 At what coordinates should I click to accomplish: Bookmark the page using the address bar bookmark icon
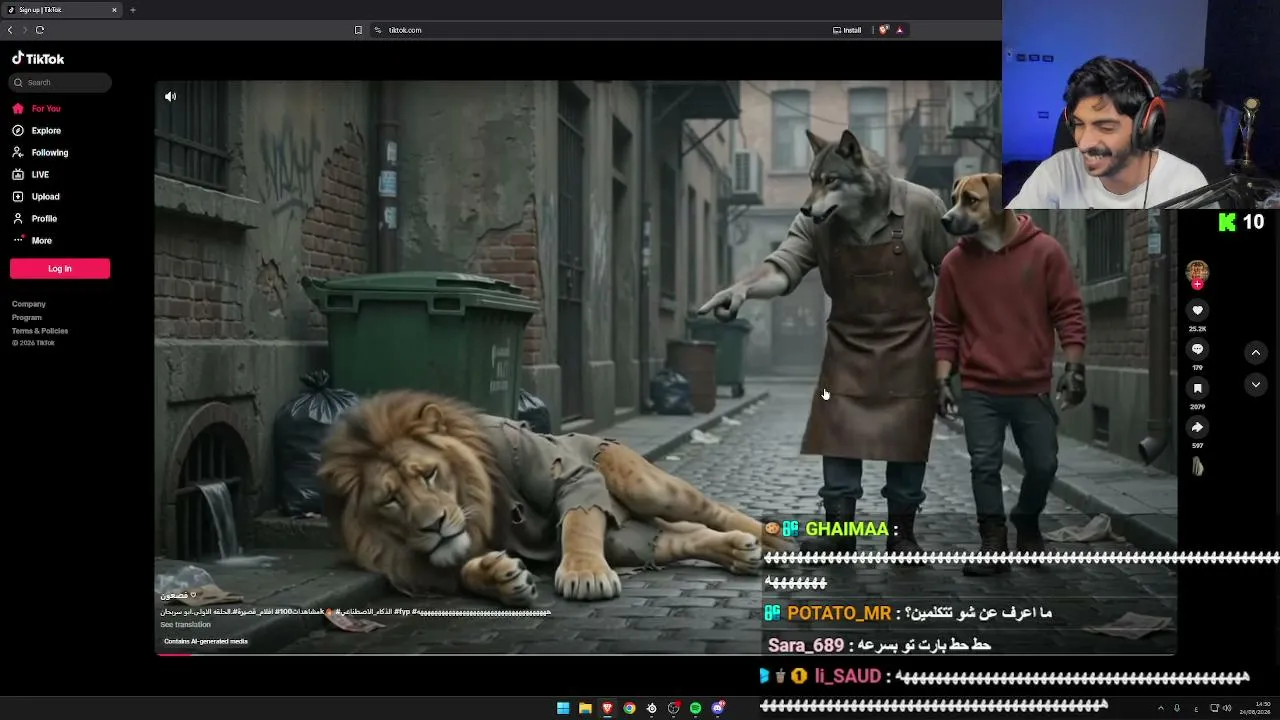coord(358,30)
